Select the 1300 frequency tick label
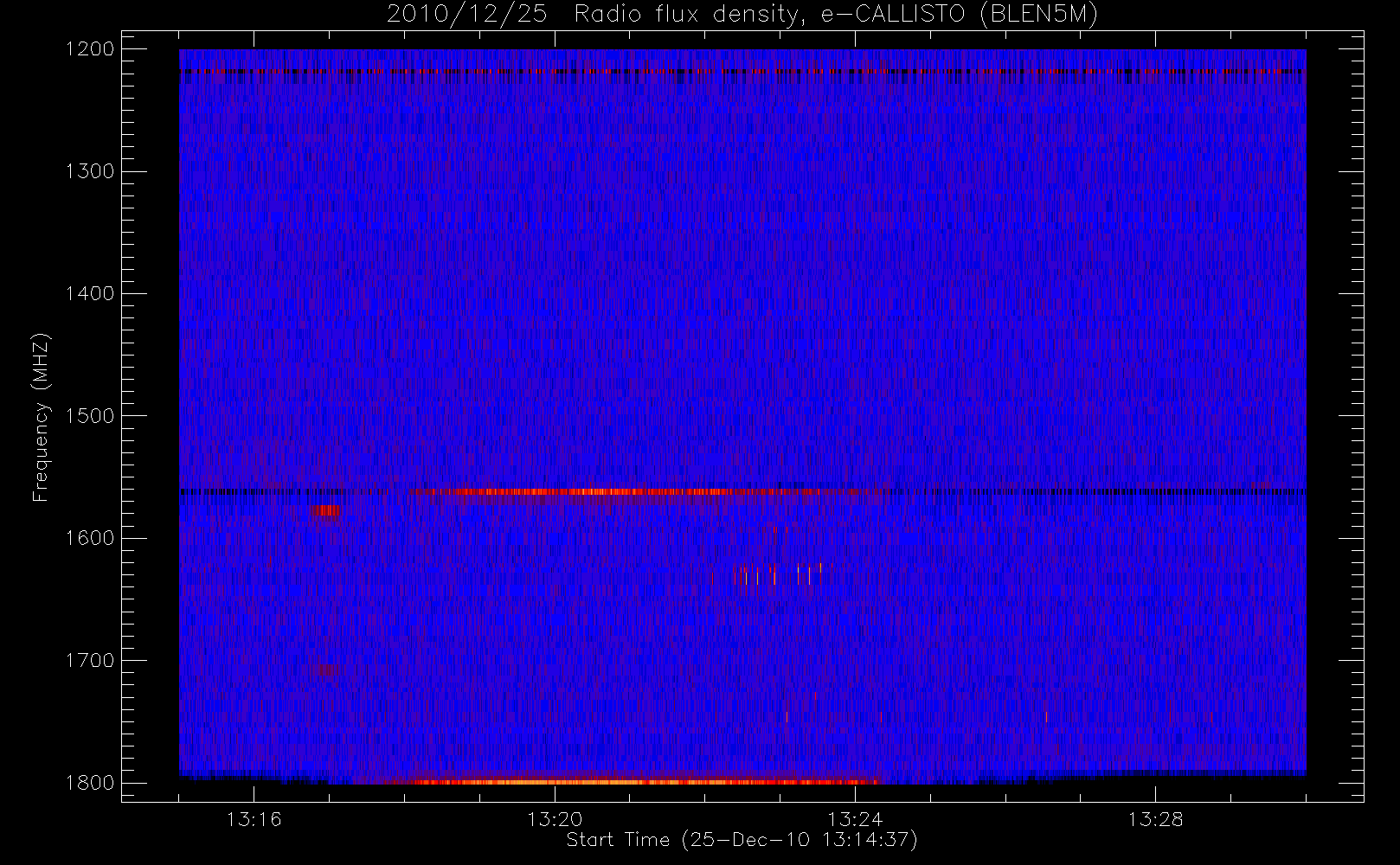Screen dimensions: 1400x865 pyautogui.click(x=90, y=171)
